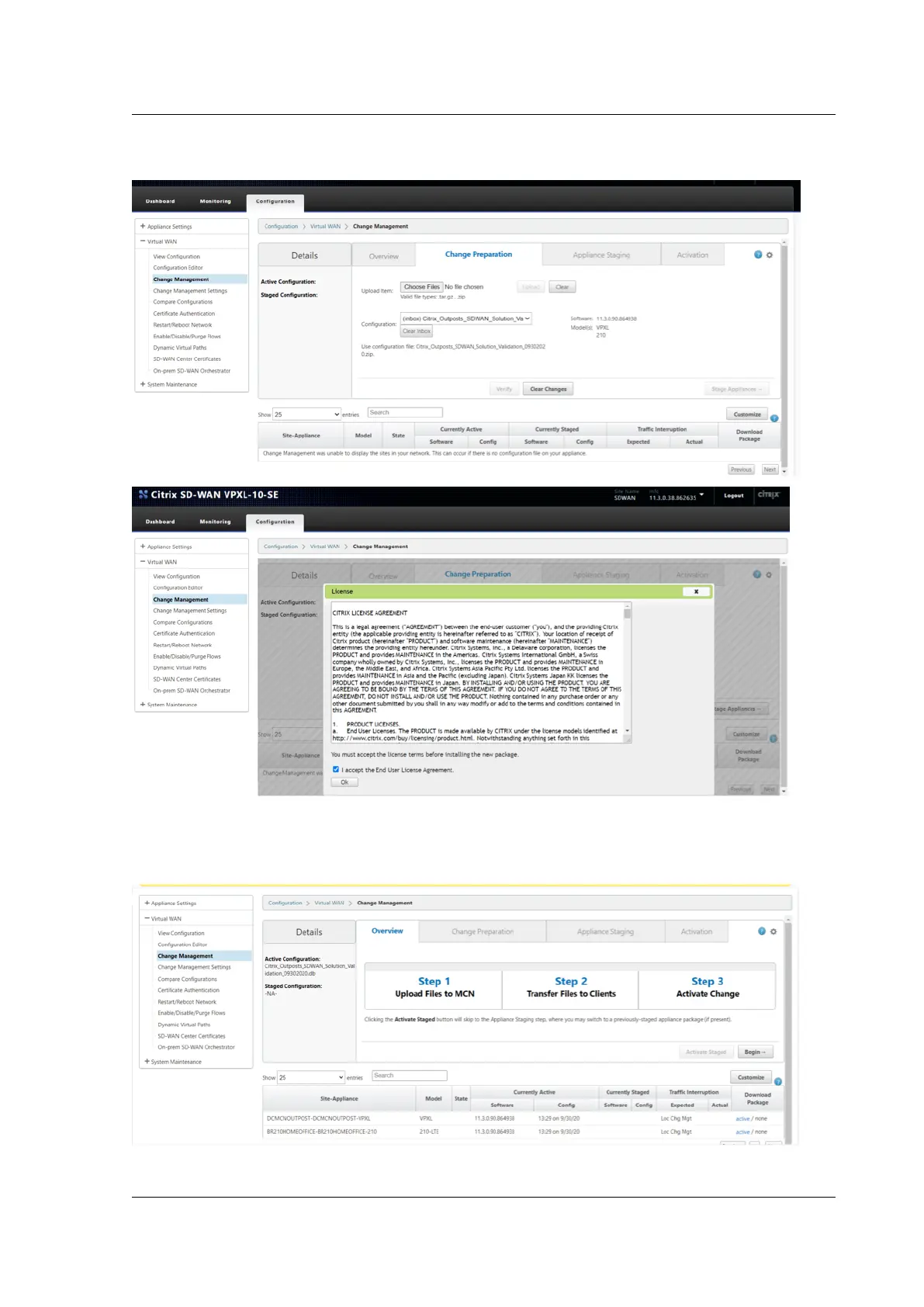Click the Stage Appliances button
This screenshot has width=924, height=1307.
pos(737,389)
